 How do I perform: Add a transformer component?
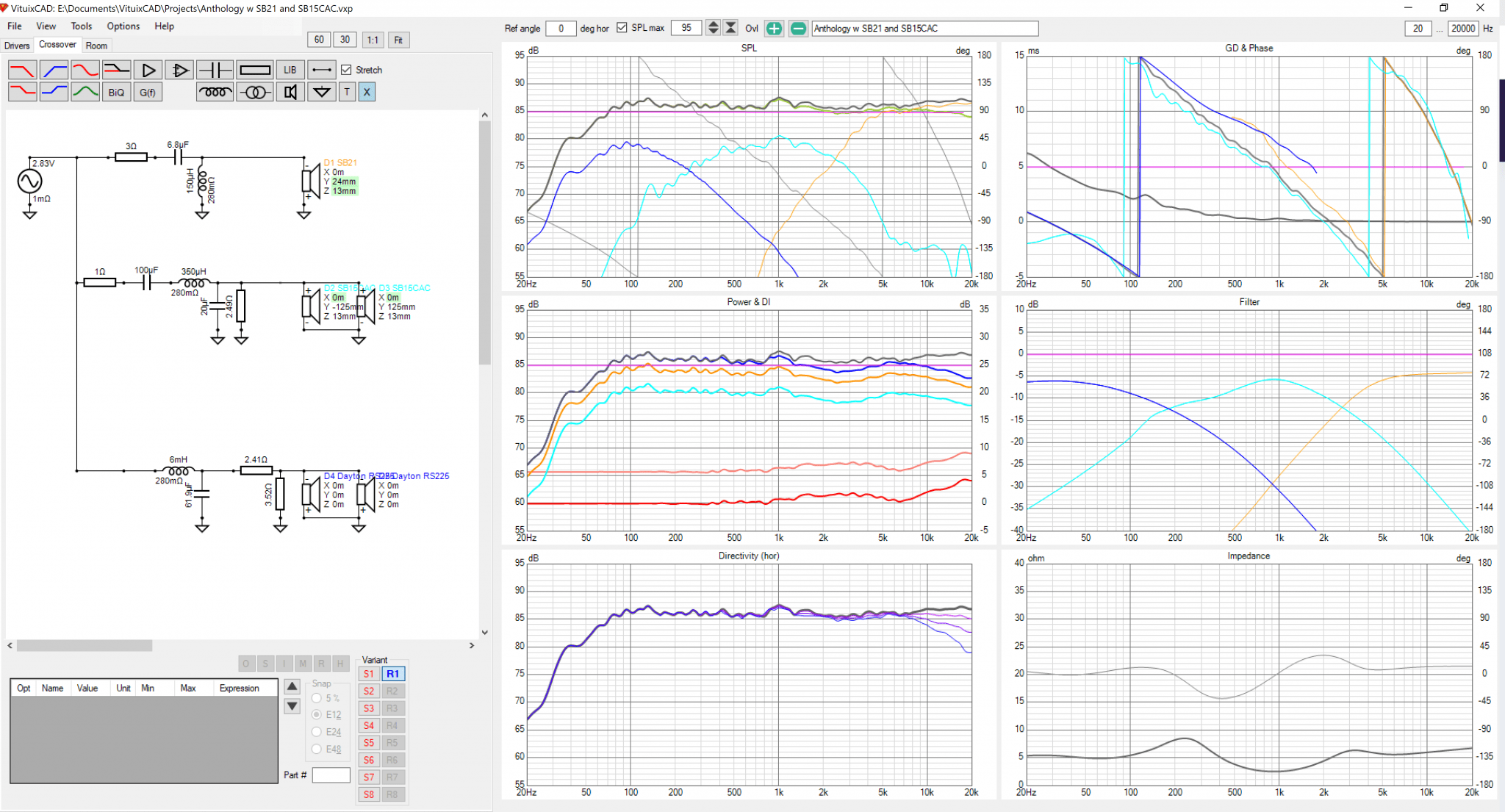[x=255, y=92]
